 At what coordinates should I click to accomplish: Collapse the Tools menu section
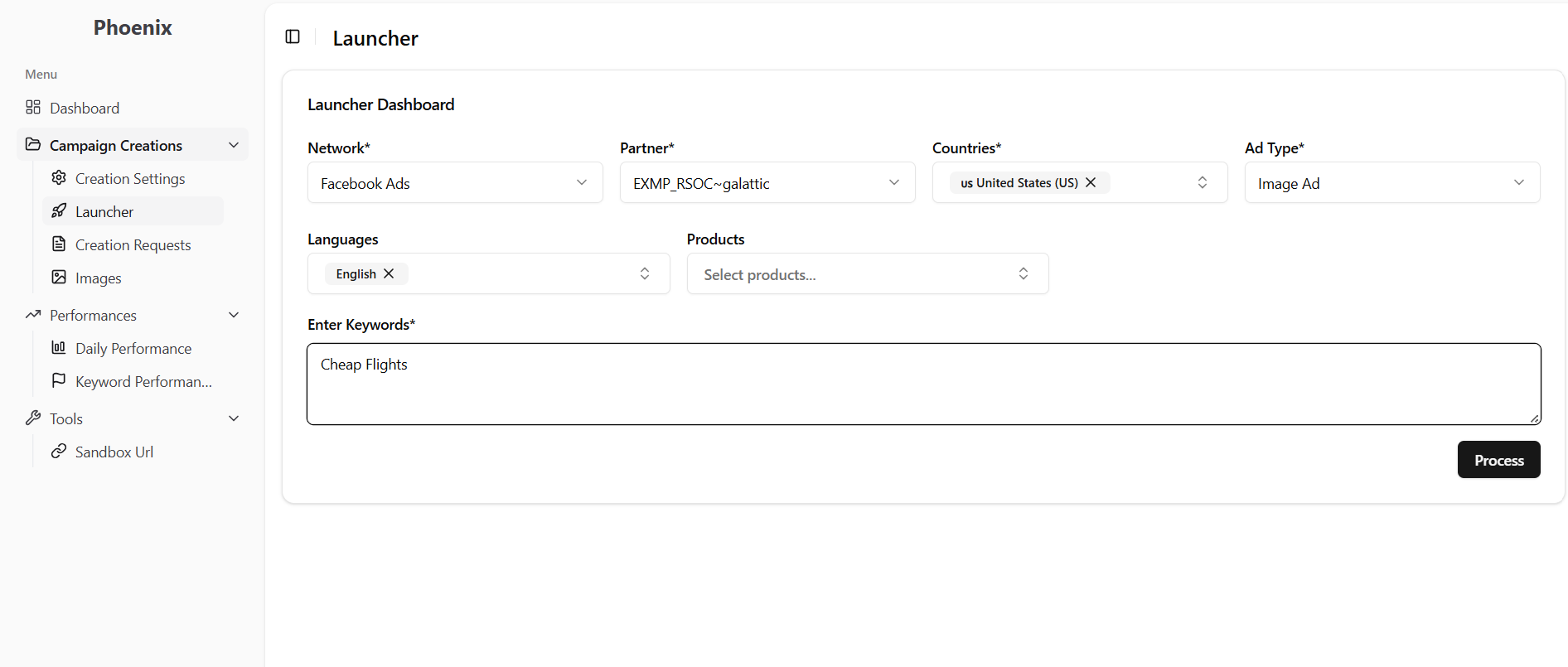coord(234,418)
